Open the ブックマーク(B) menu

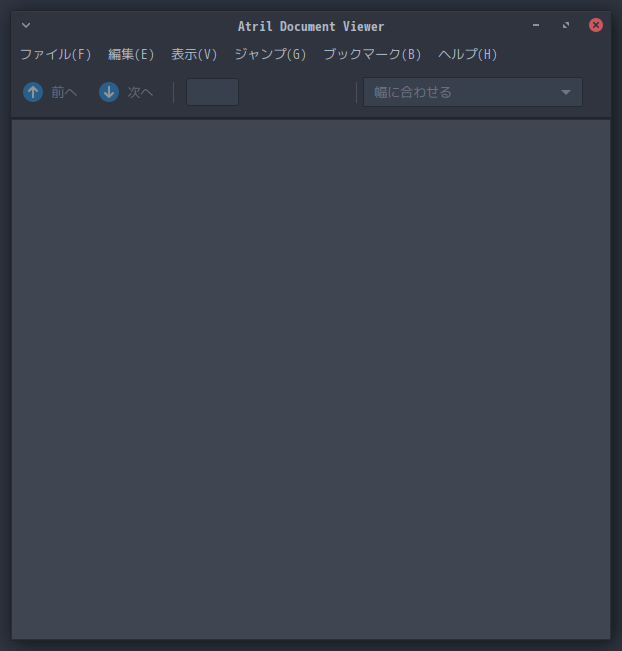click(x=372, y=54)
